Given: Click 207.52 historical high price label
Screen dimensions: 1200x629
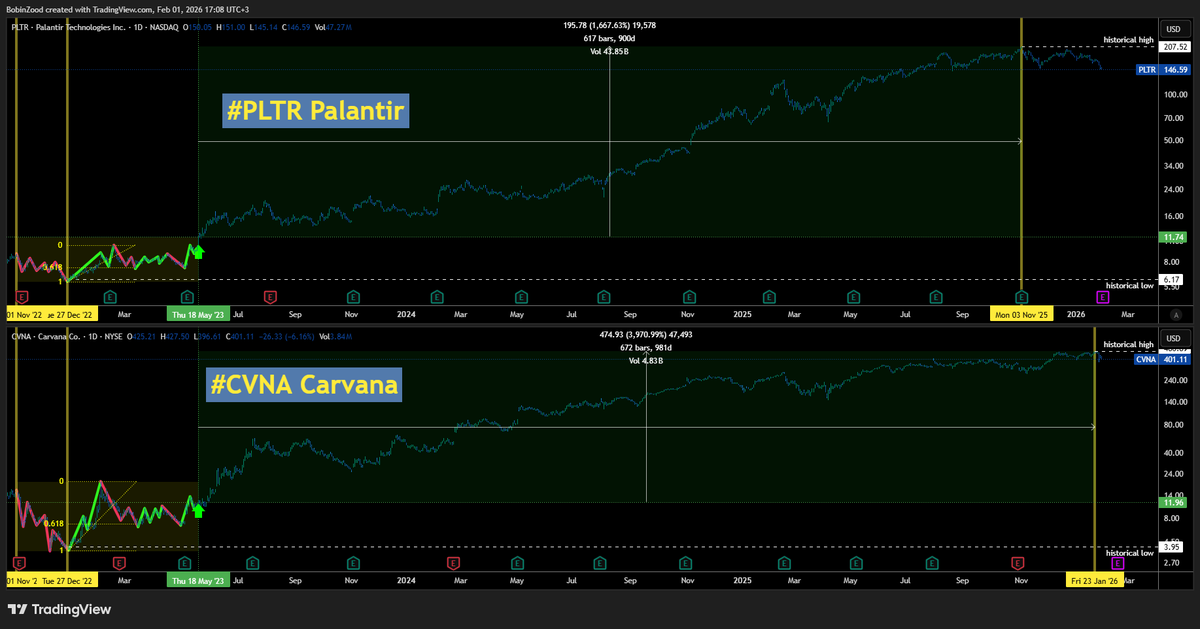Looking at the screenshot, I should point(1176,47).
